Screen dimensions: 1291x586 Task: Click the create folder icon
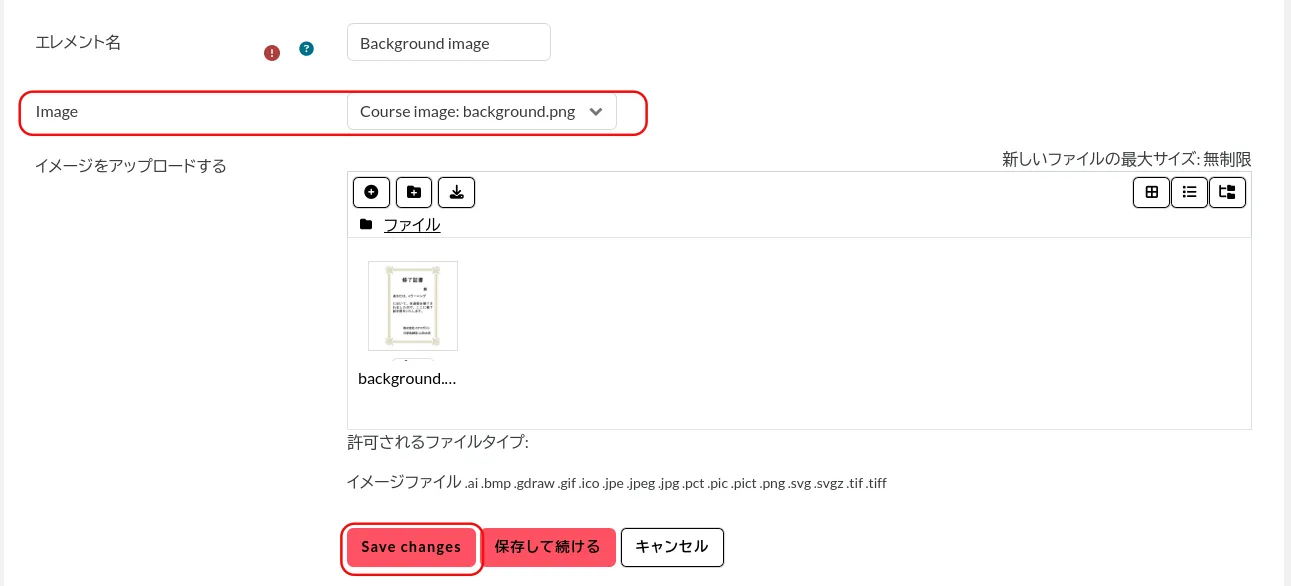[x=414, y=192]
